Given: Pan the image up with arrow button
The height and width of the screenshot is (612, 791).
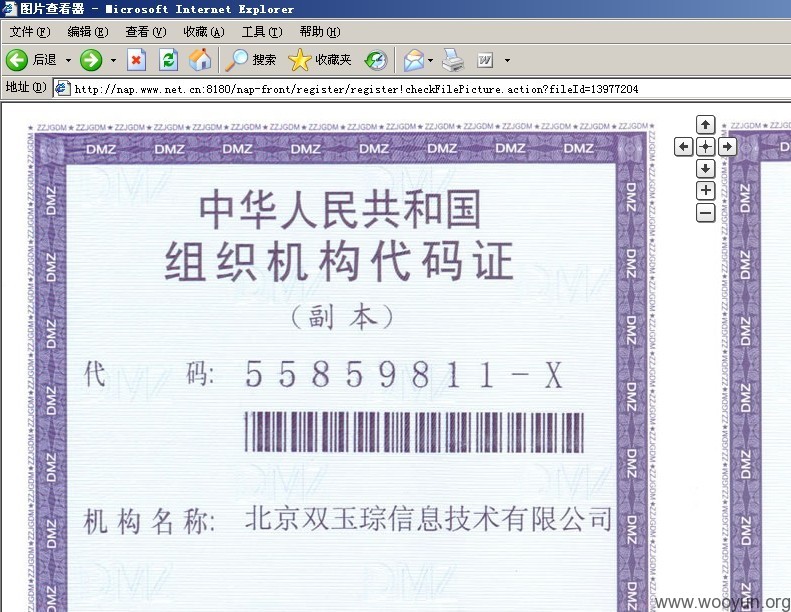Looking at the screenshot, I should tap(705, 124).
